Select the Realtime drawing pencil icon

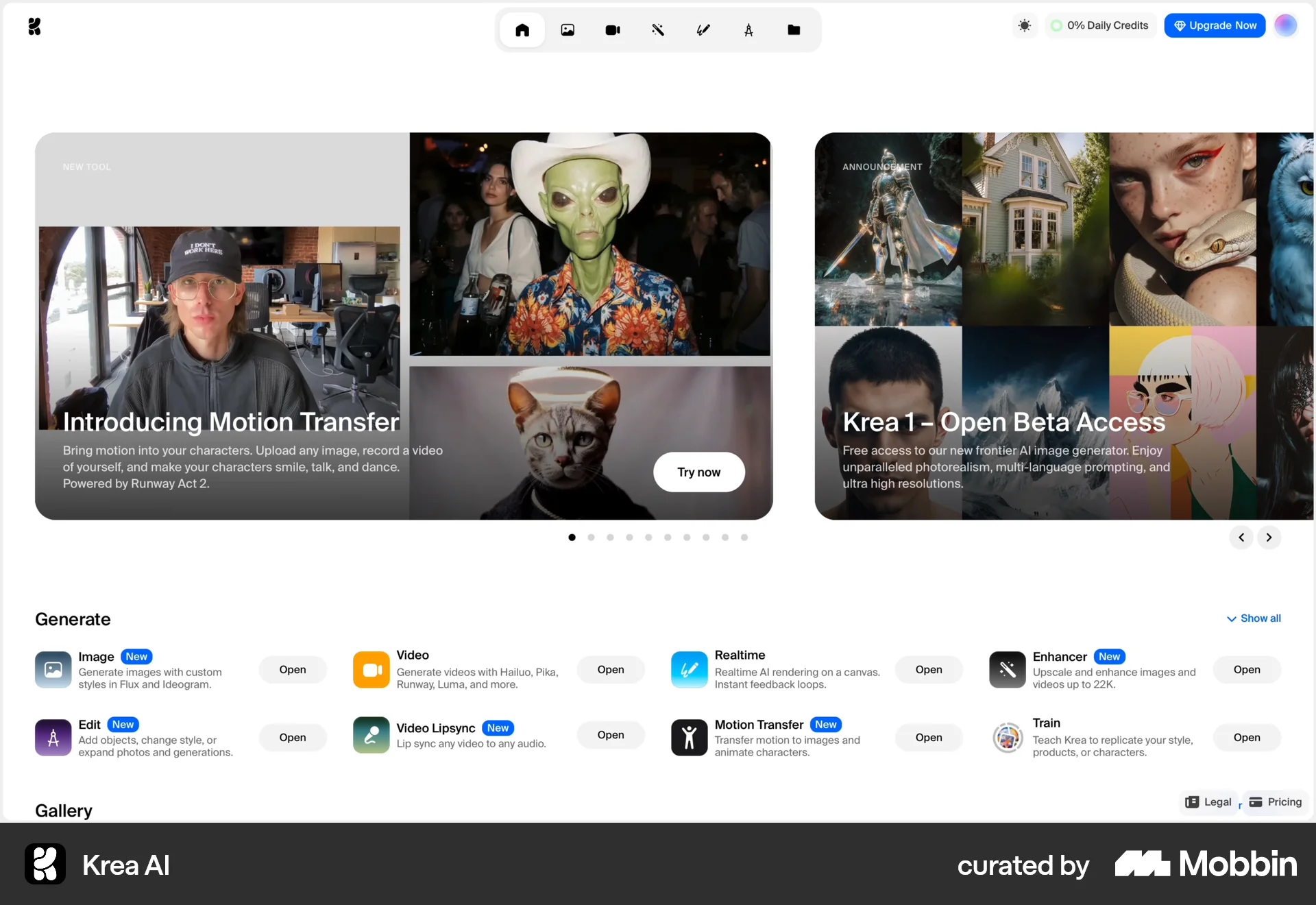tap(703, 29)
